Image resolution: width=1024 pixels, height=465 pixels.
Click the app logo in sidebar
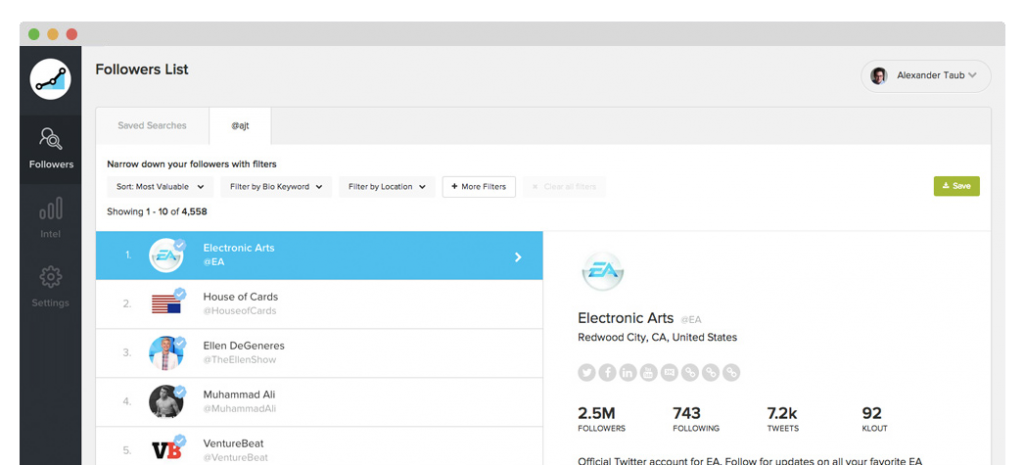click(50, 80)
